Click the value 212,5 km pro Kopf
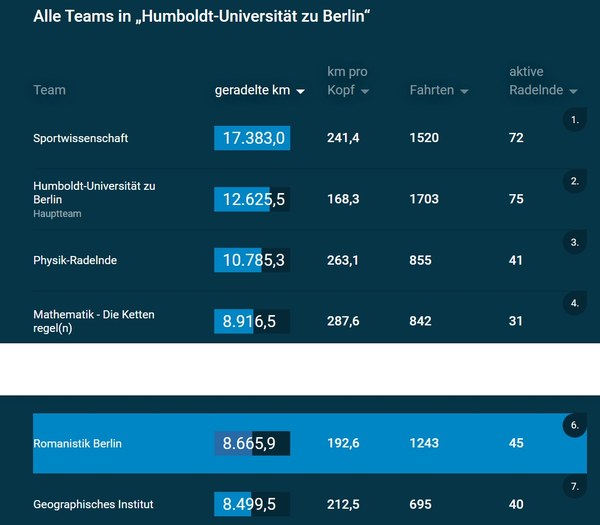 point(343,504)
